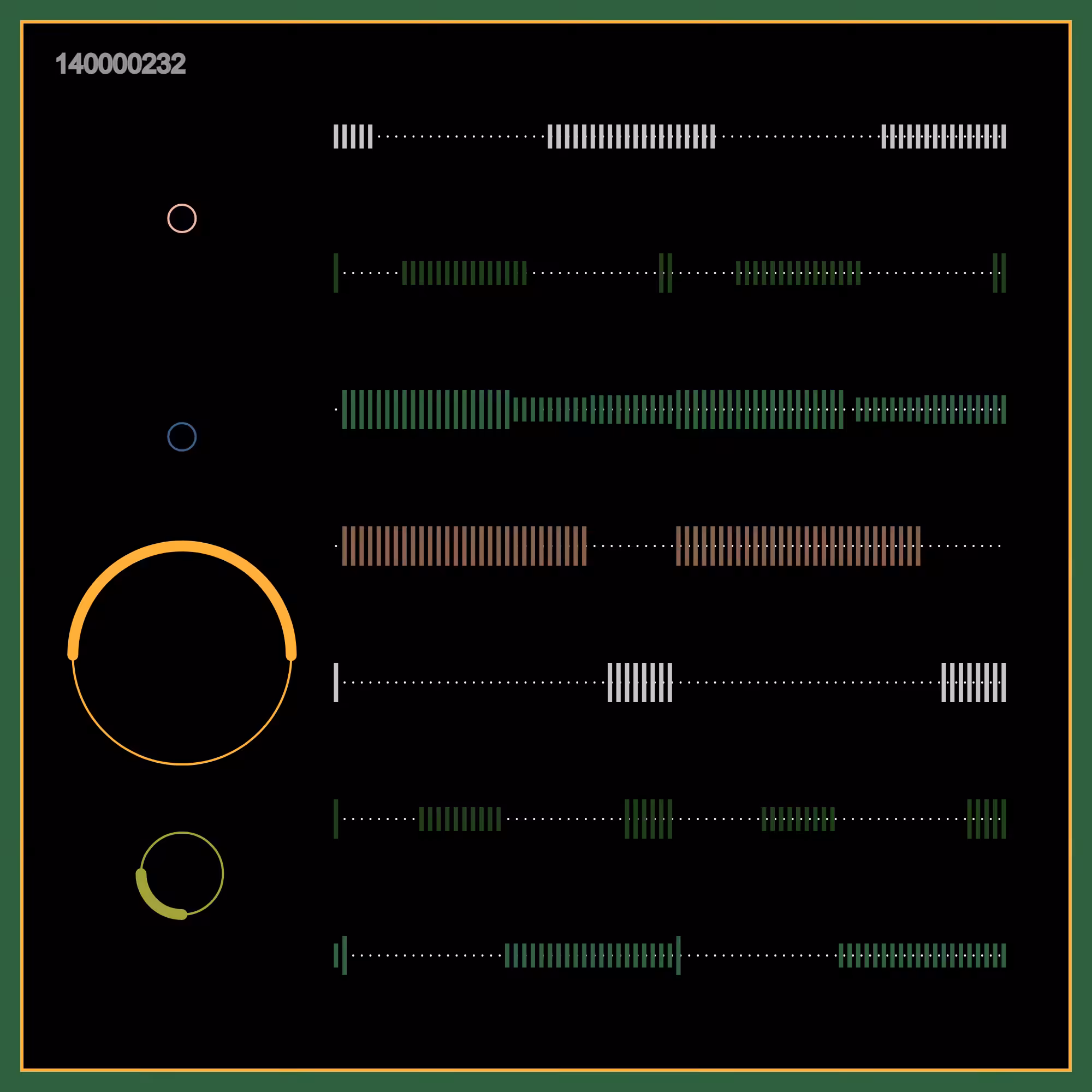Click first short dark-green block, sixth row
Image resolution: width=1092 pixels, height=1092 pixels.
(x=460, y=819)
